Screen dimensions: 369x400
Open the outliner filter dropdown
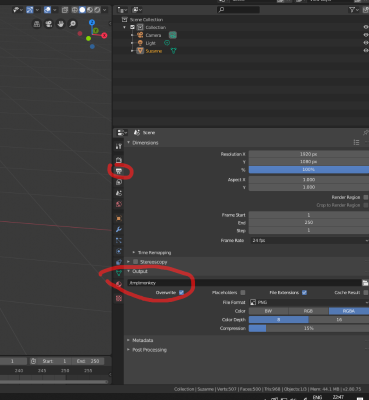tap(353, 10)
